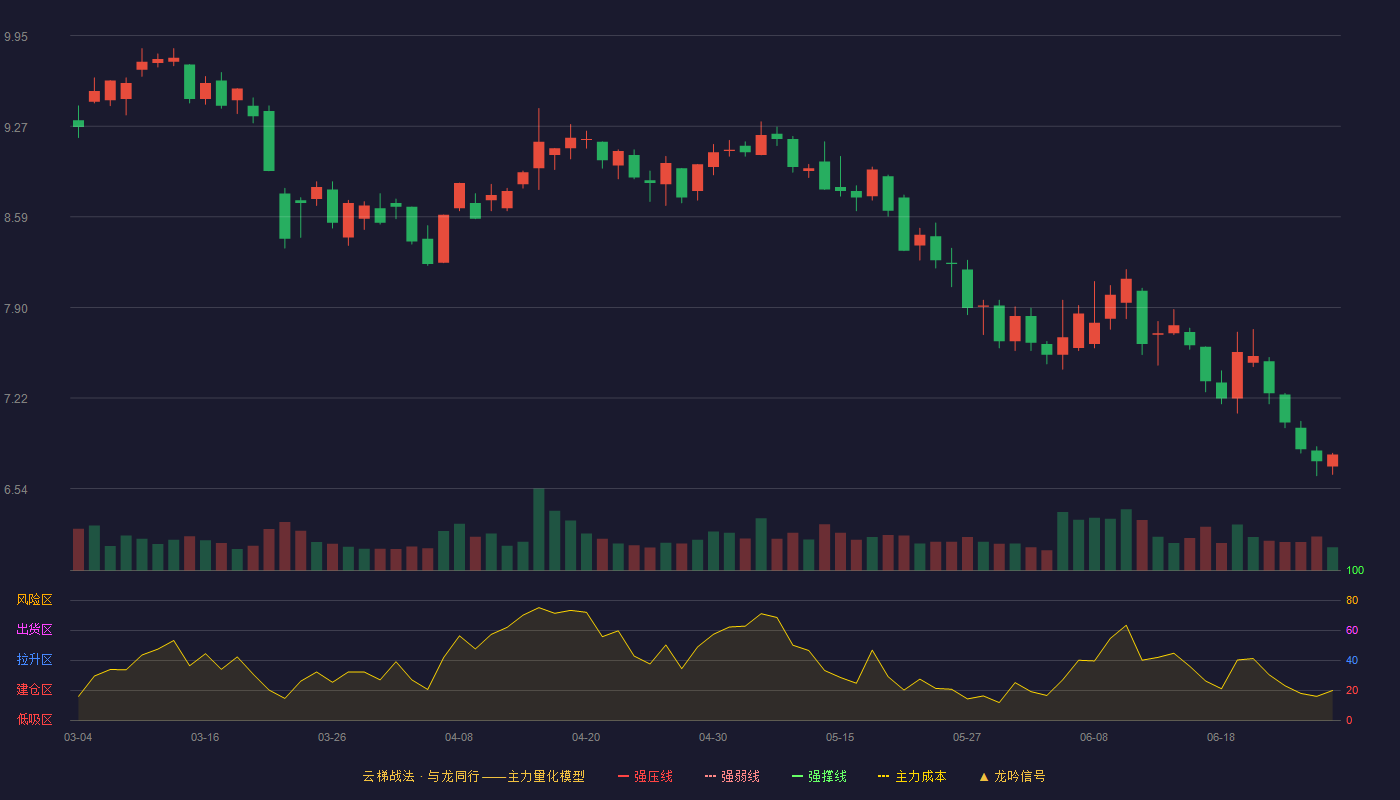Select the final red candlestick at chart end
1400x800 pixels.
click(1332, 461)
